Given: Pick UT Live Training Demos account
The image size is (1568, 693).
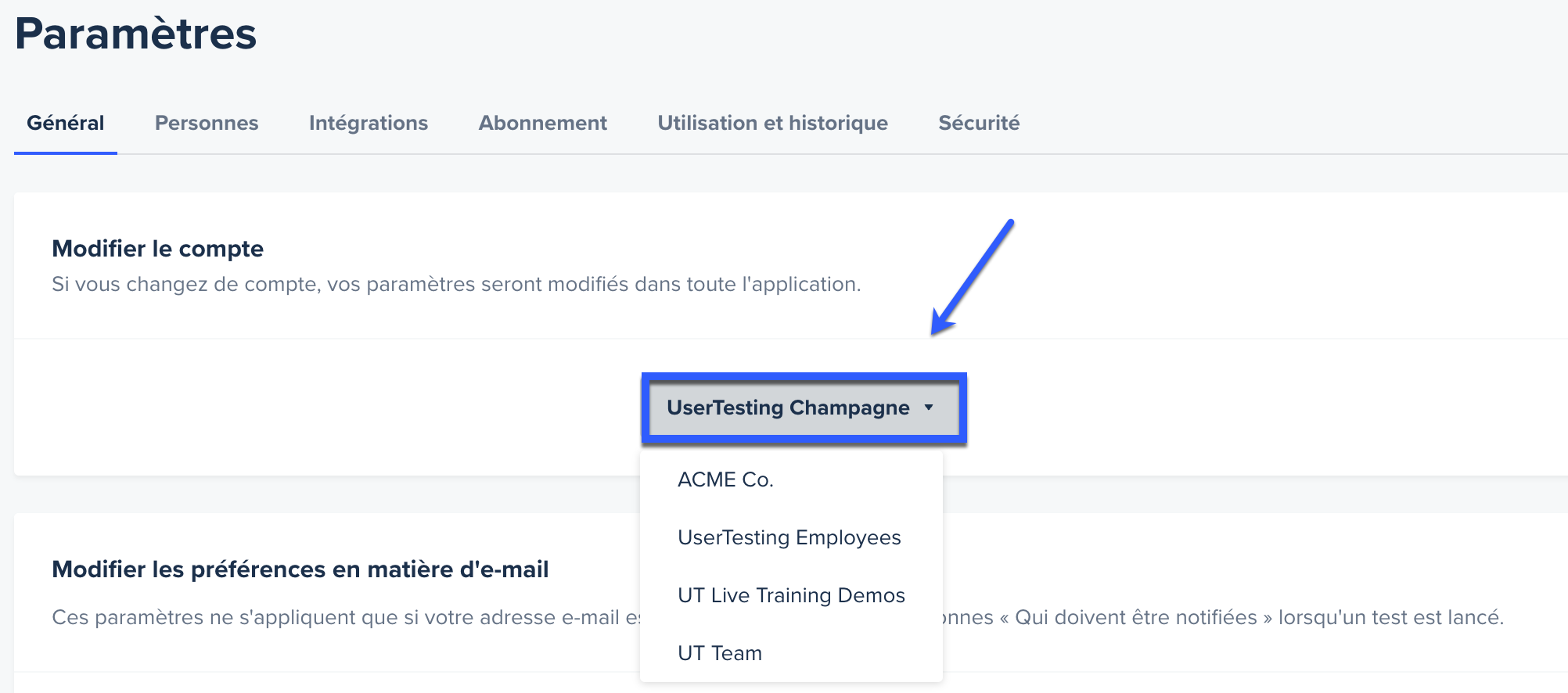Looking at the screenshot, I should point(791,595).
